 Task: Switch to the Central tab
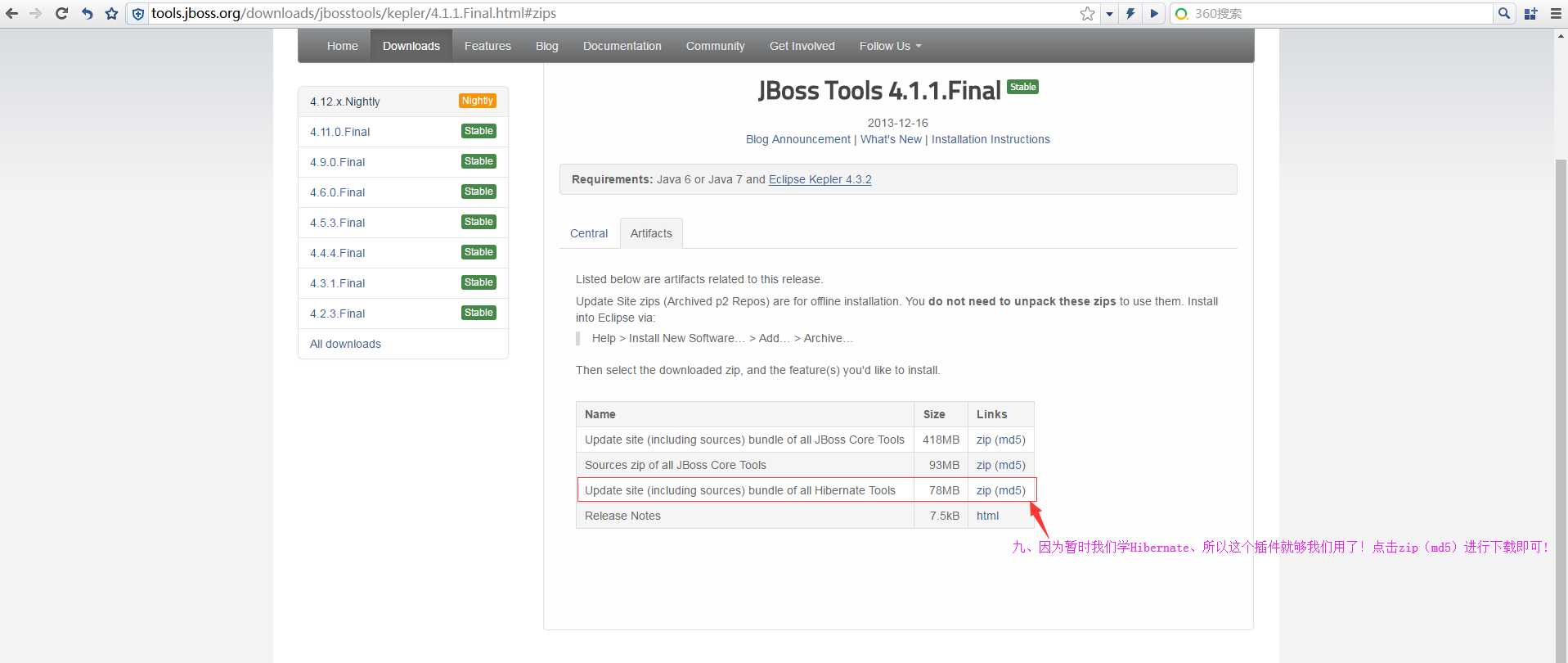tap(589, 233)
